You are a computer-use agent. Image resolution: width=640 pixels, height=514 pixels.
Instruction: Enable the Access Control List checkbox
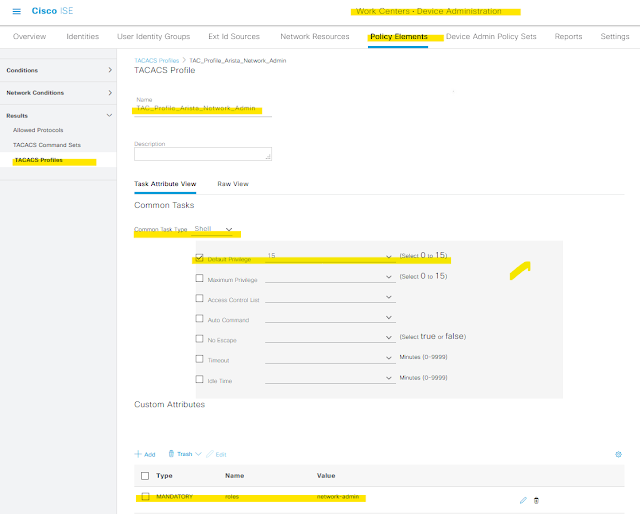tap(199, 298)
